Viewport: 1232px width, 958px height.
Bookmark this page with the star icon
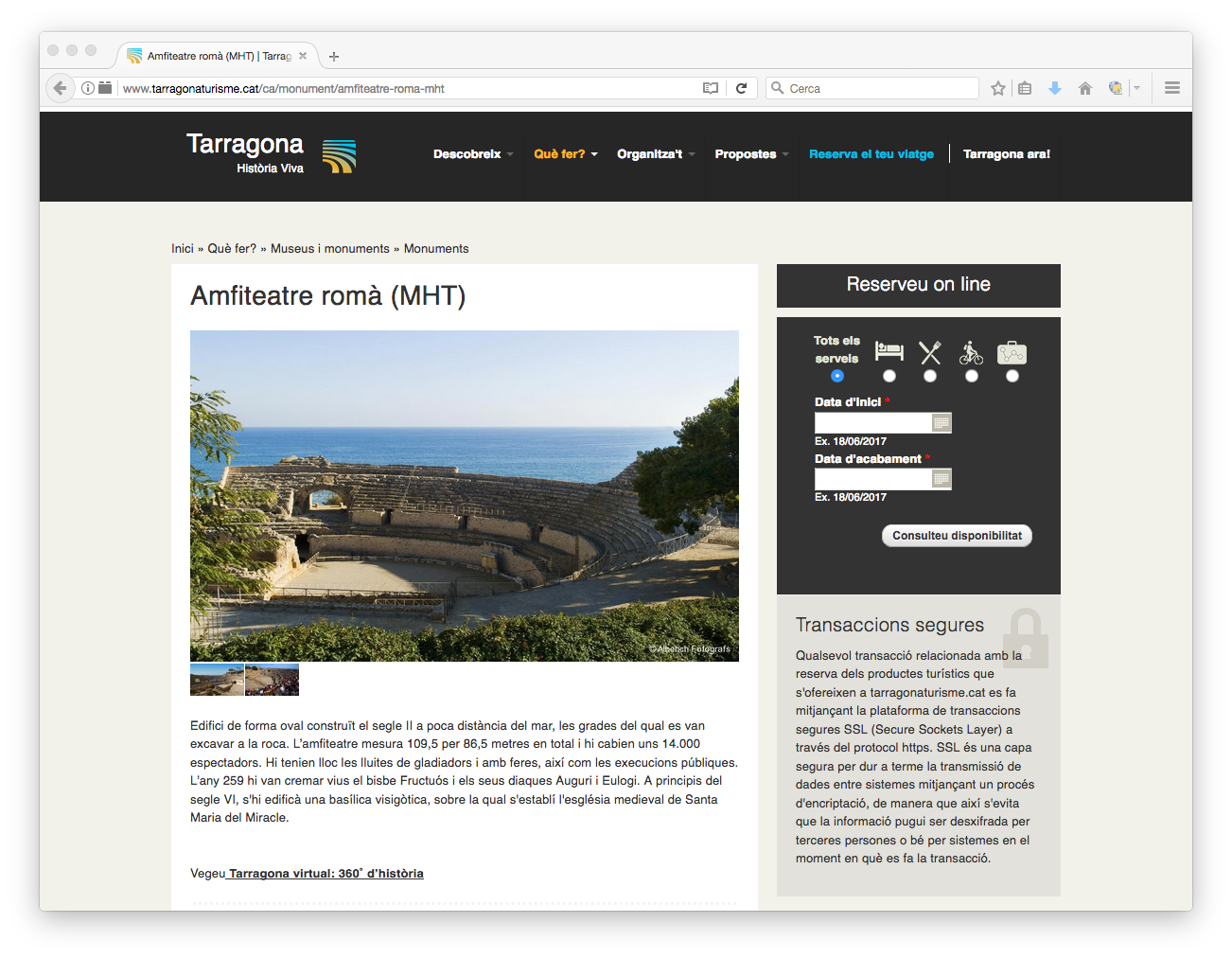(997, 88)
